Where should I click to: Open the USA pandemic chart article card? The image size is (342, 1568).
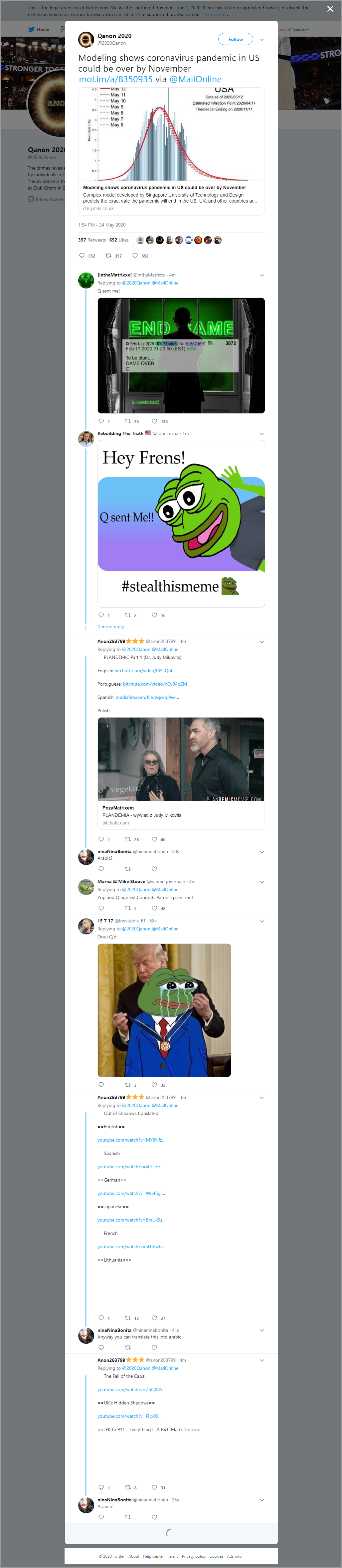(171, 151)
